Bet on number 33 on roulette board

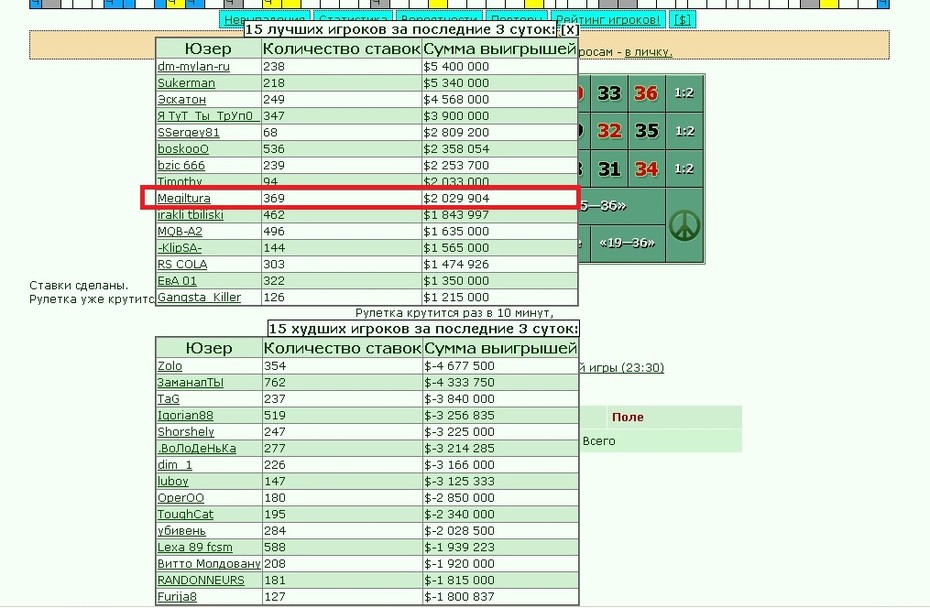click(609, 93)
